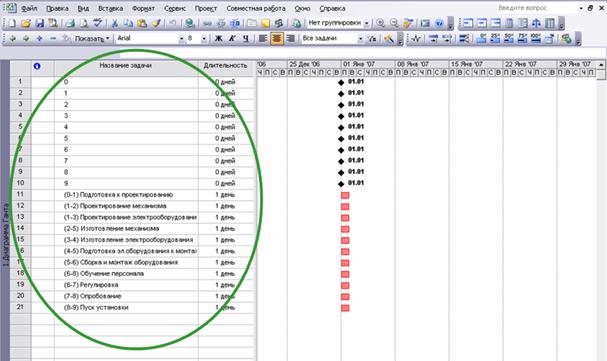
Task: Select row 11 header
Action: [21, 194]
